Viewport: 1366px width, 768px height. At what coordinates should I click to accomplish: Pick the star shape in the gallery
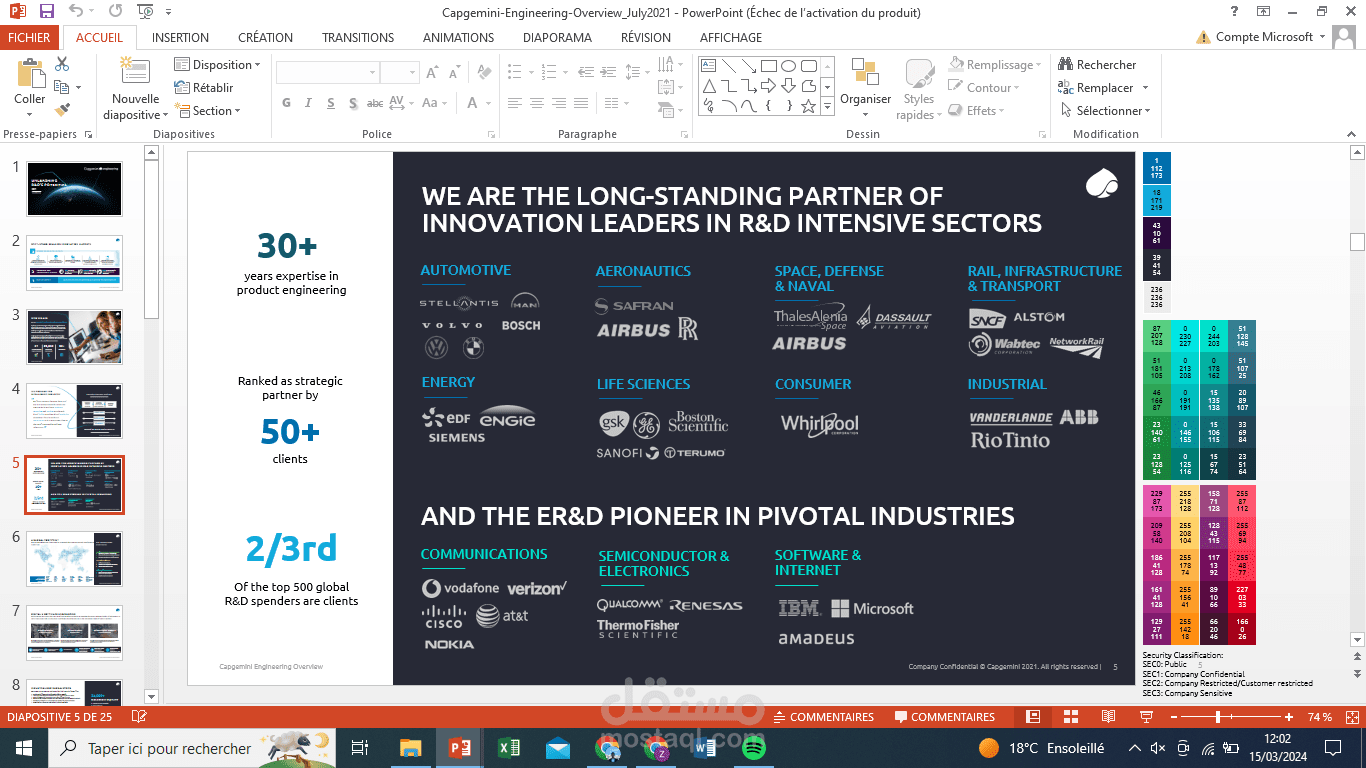(808, 105)
